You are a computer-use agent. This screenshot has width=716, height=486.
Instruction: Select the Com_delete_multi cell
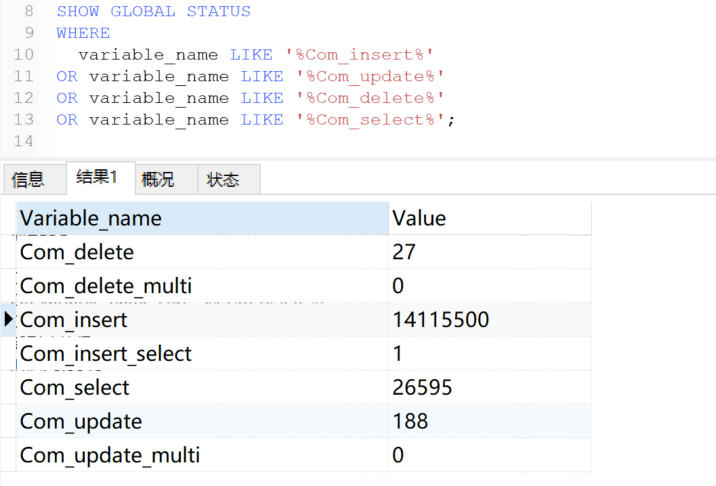pos(202,286)
